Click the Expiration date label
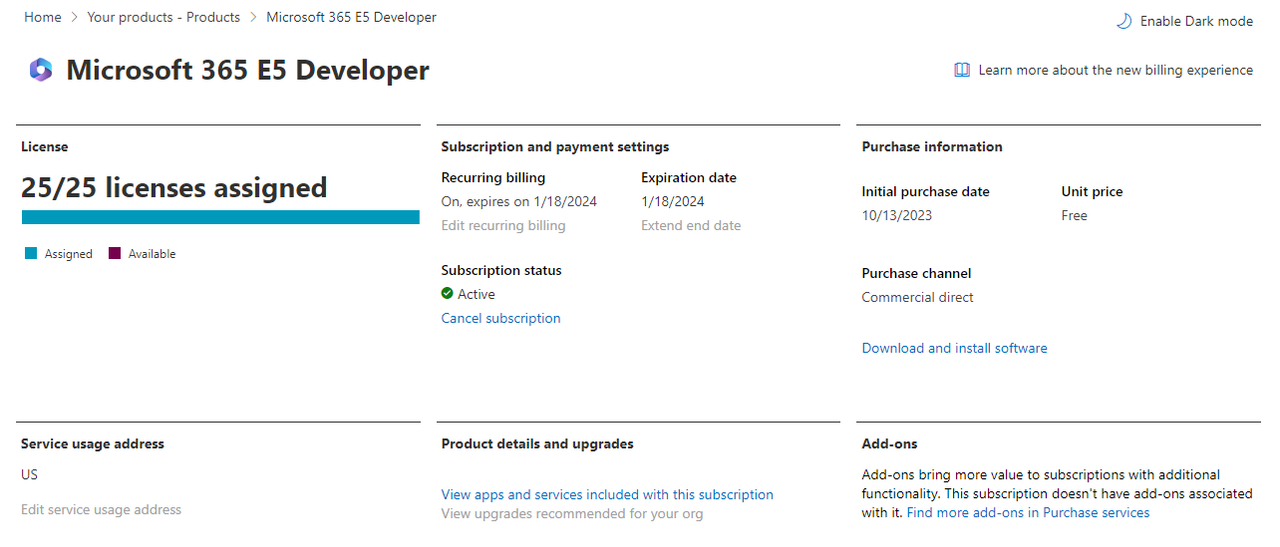 click(689, 178)
